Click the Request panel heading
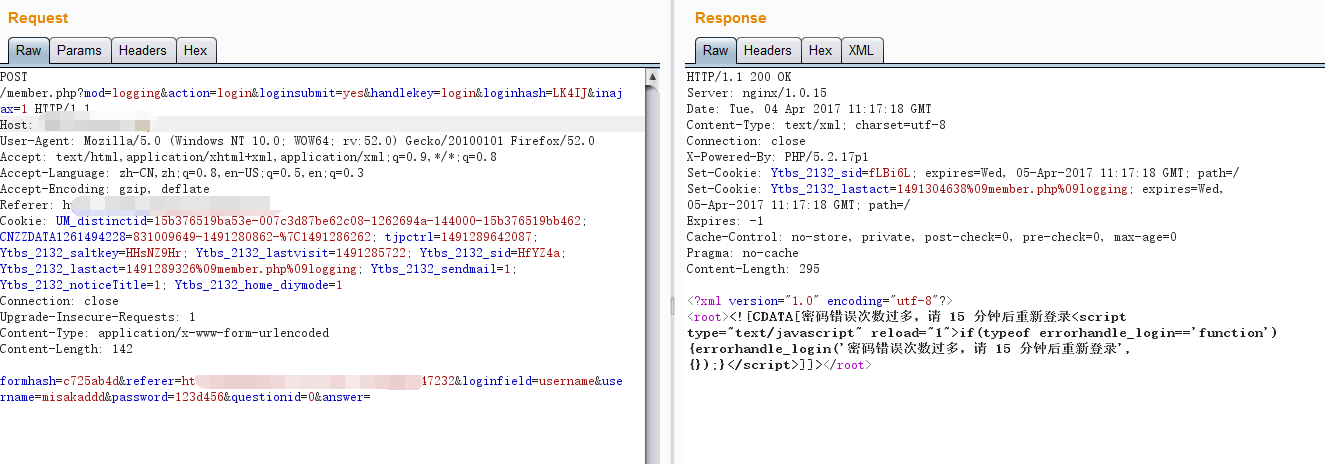 pos(38,18)
